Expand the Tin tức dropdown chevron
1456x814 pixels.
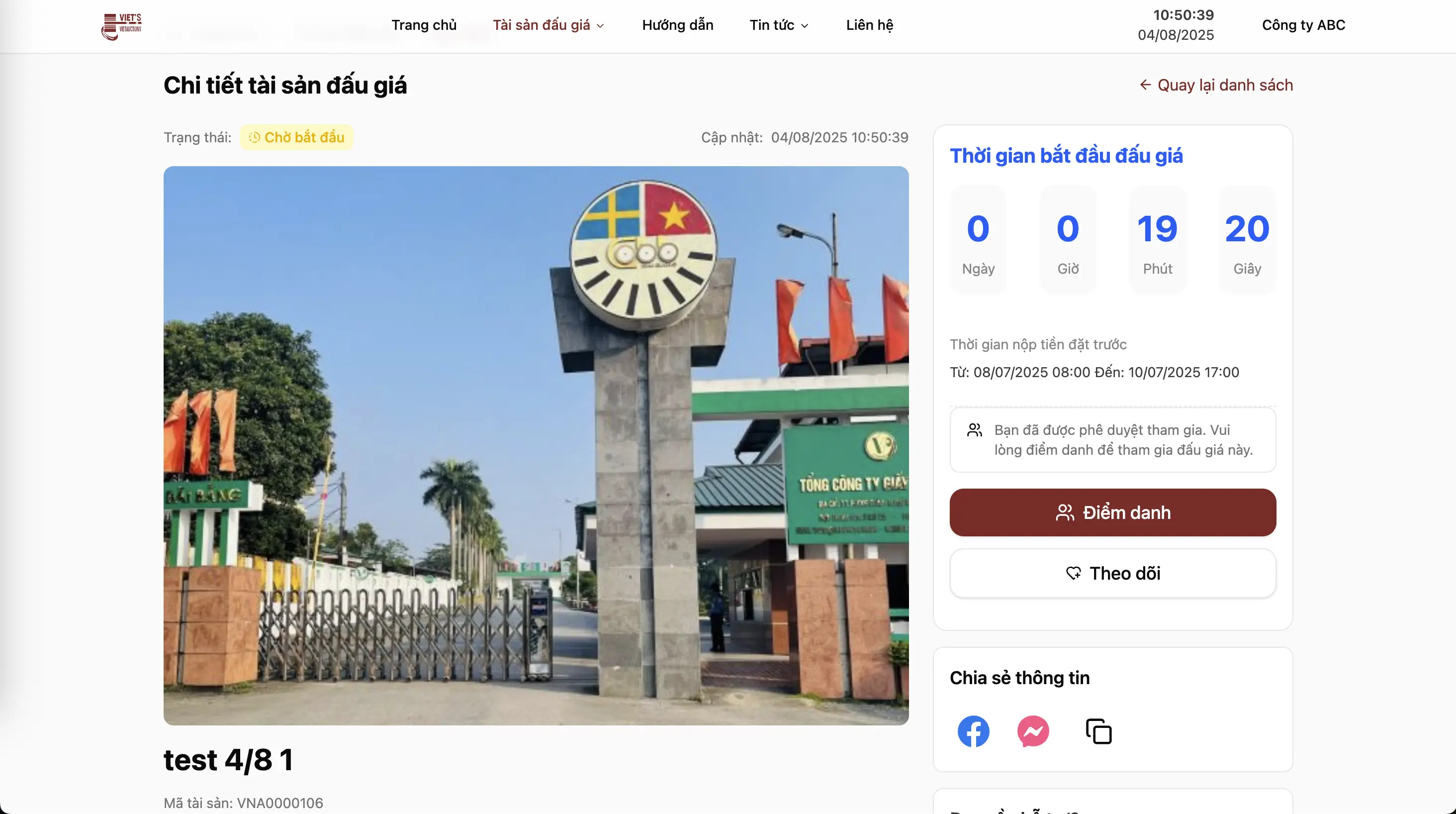pos(805,26)
